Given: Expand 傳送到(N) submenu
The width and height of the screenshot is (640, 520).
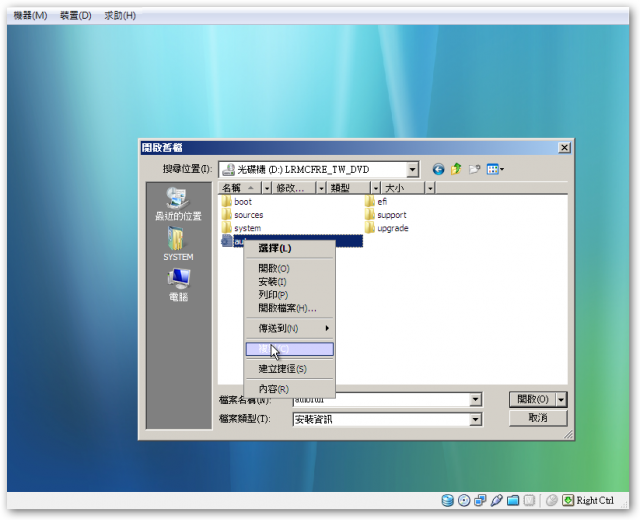Looking at the screenshot, I should (x=289, y=328).
